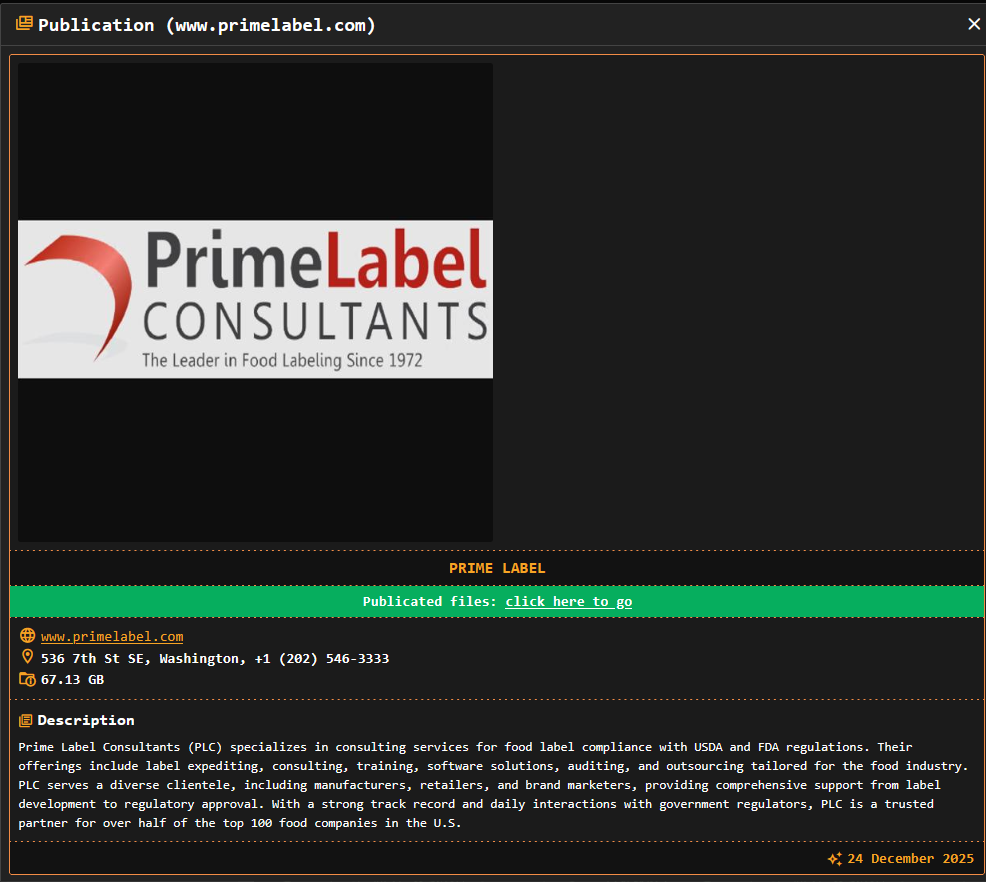
Task: Click the Description section icon
Action: tap(25, 720)
